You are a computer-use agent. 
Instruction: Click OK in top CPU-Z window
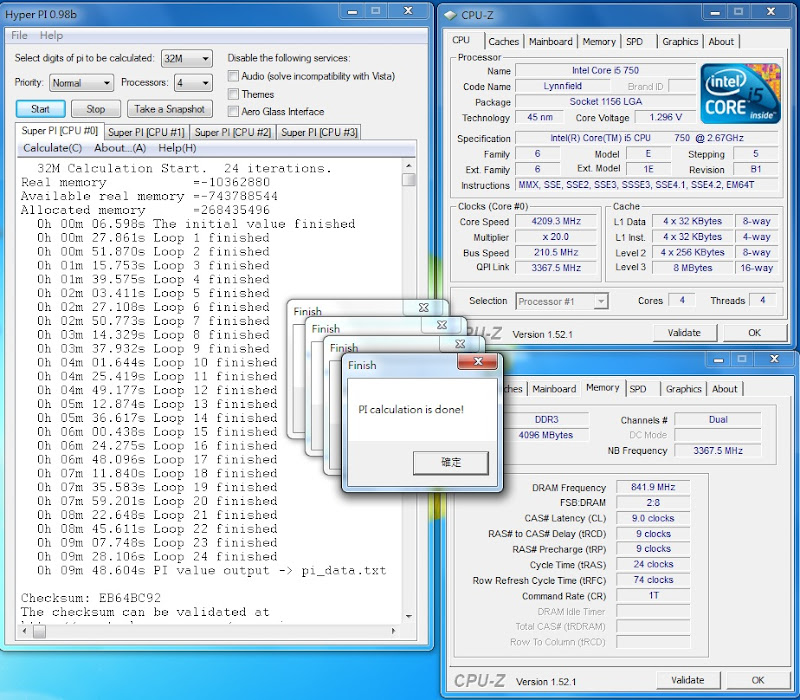755,333
